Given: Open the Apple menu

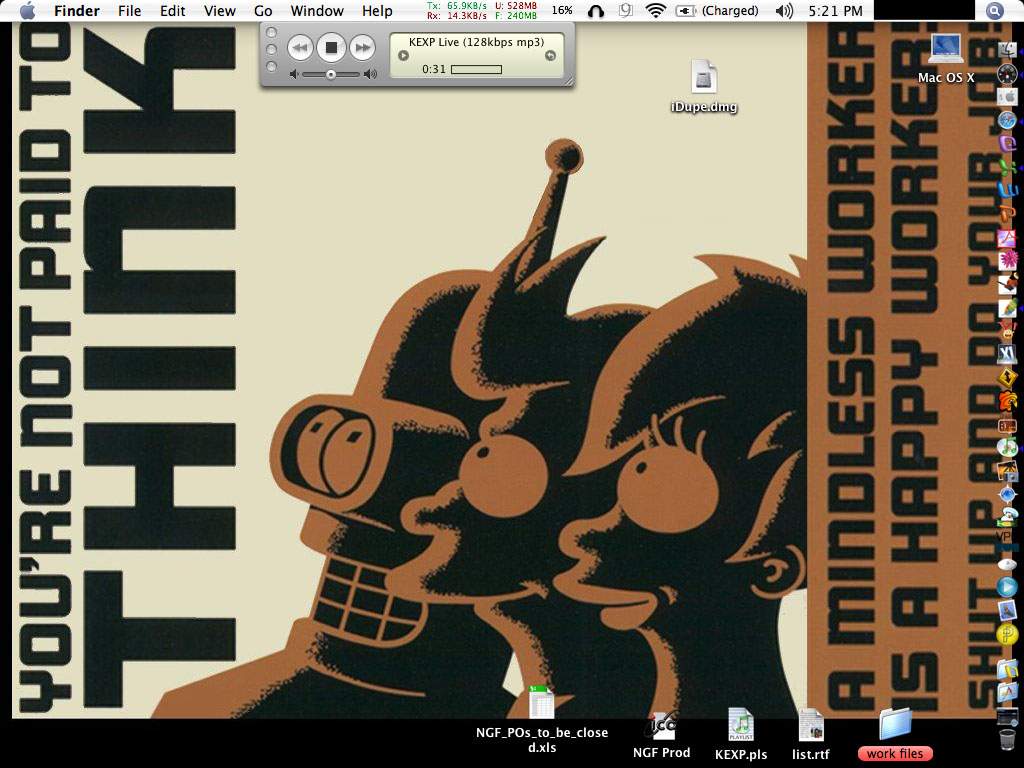Looking at the screenshot, I should pos(27,11).
